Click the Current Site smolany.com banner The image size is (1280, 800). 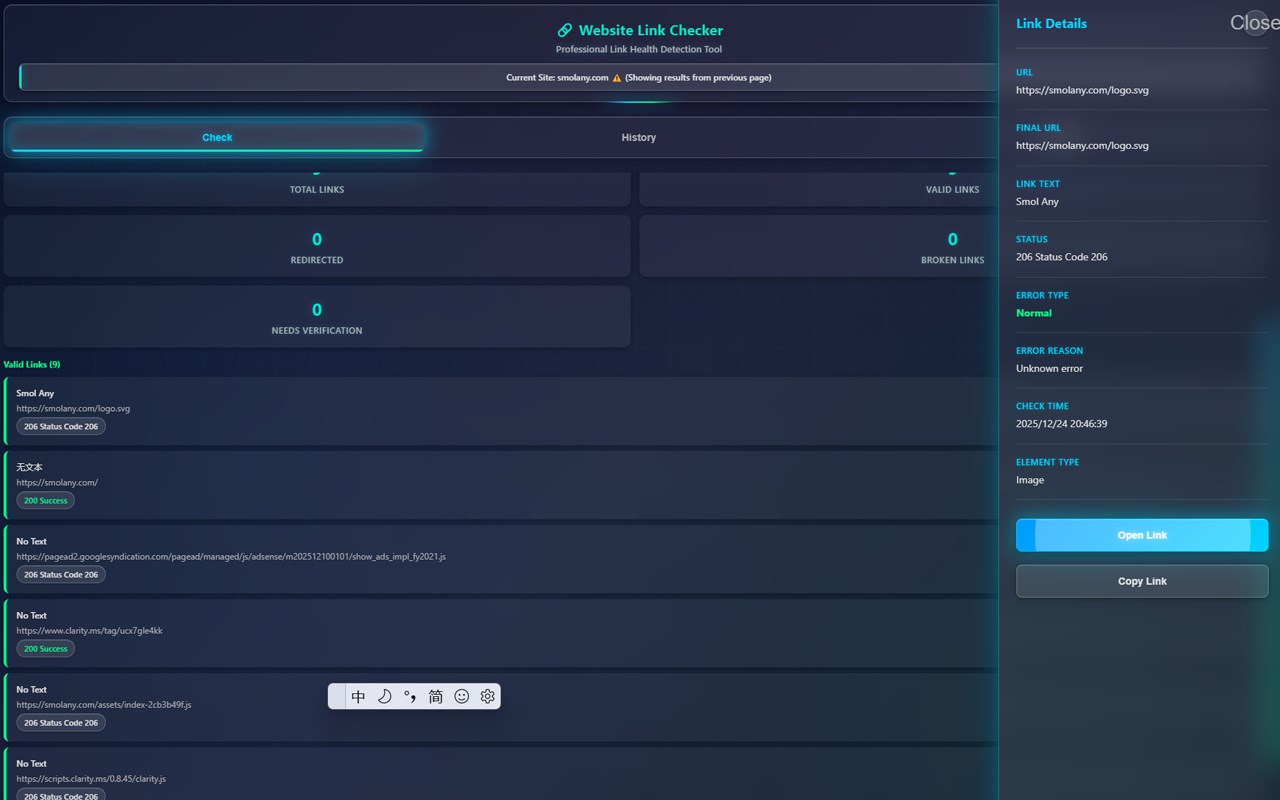508,77
